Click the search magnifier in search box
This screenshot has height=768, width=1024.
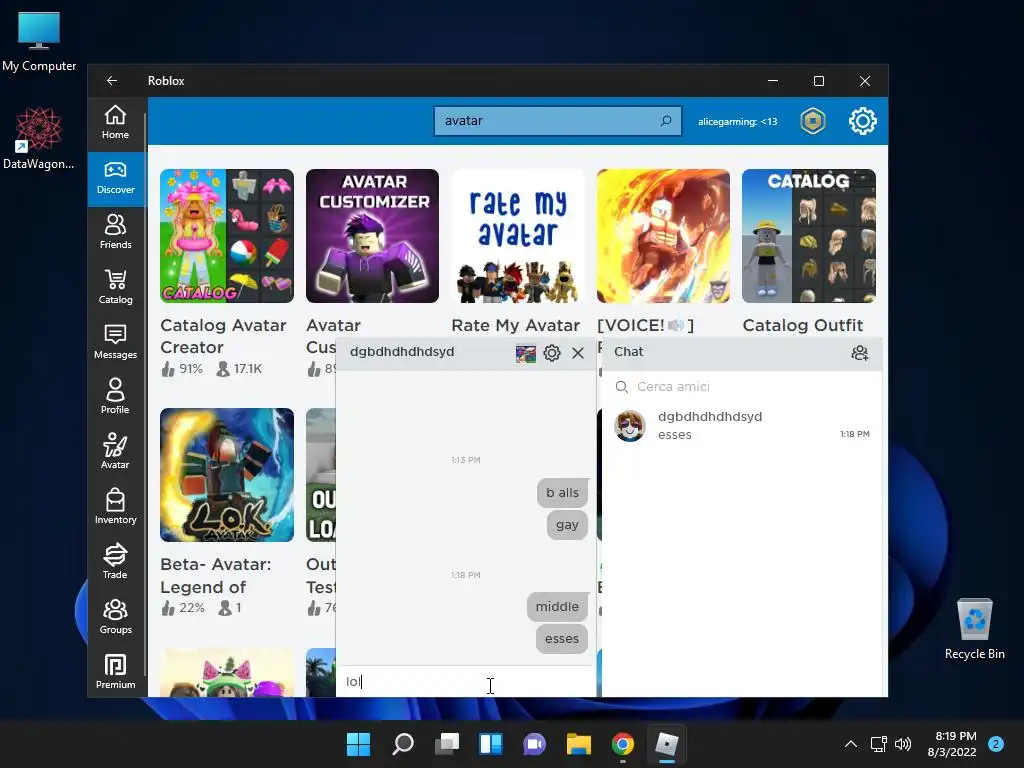(x=666, y=121)
